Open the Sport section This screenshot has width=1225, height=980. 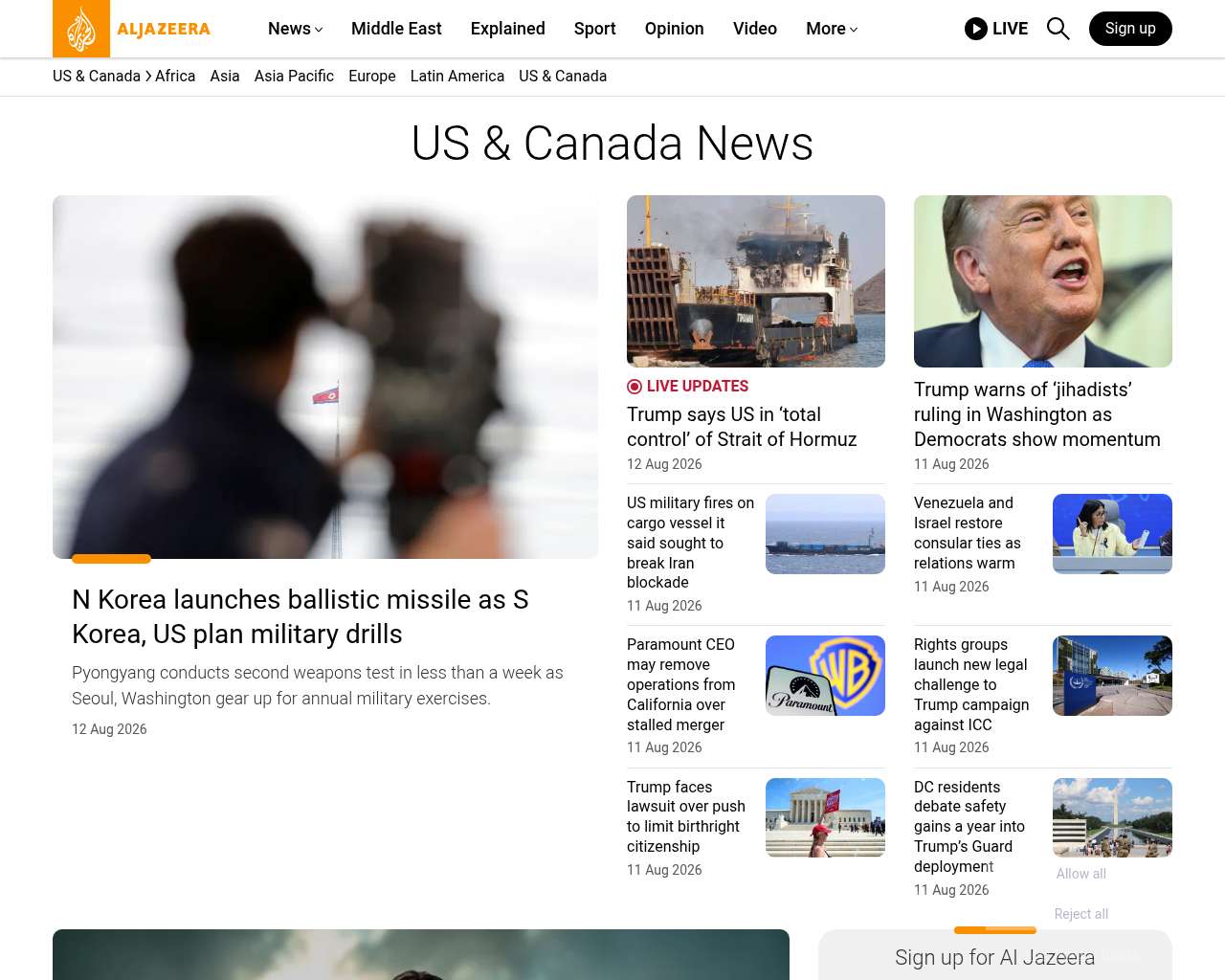595,29
